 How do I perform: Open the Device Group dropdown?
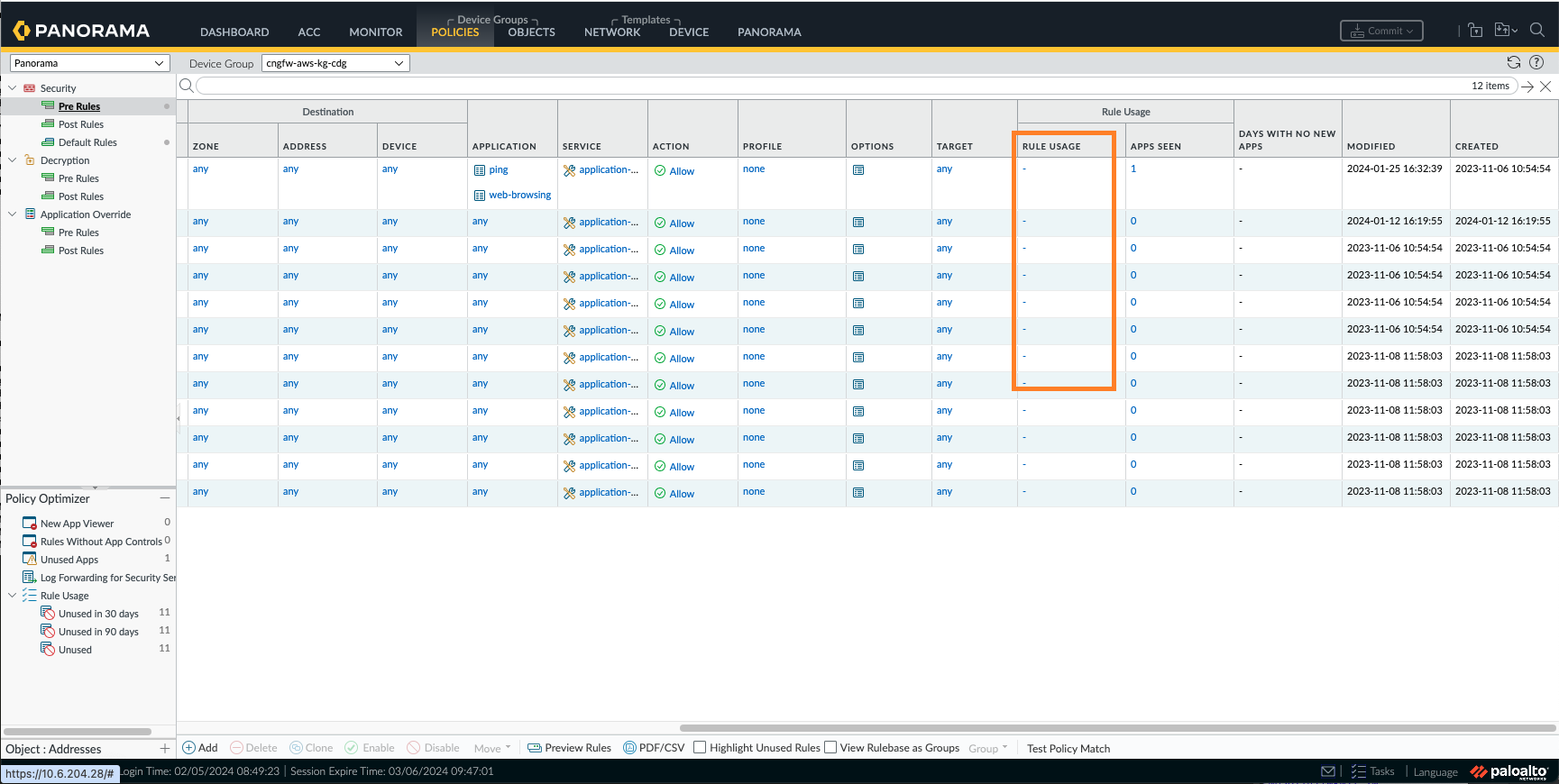coord(335,63)
